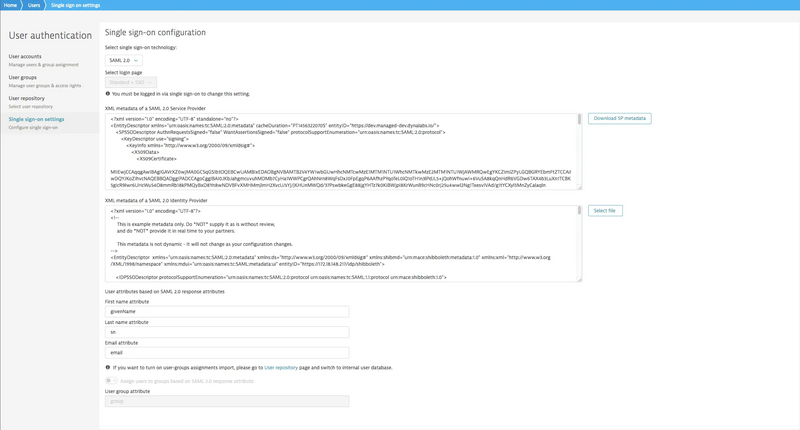800x430 pixels.
Task: Click inside the Identity Provider XML metadata box
Action: (x=340, y=243)
